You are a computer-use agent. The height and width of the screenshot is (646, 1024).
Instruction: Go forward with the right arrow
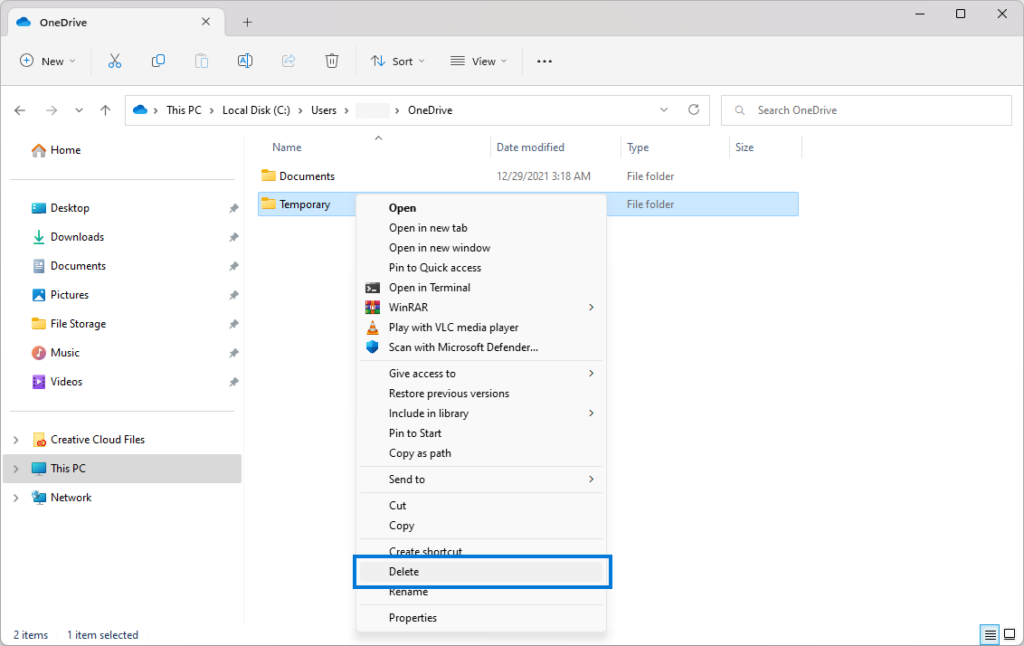coord(51,110)
